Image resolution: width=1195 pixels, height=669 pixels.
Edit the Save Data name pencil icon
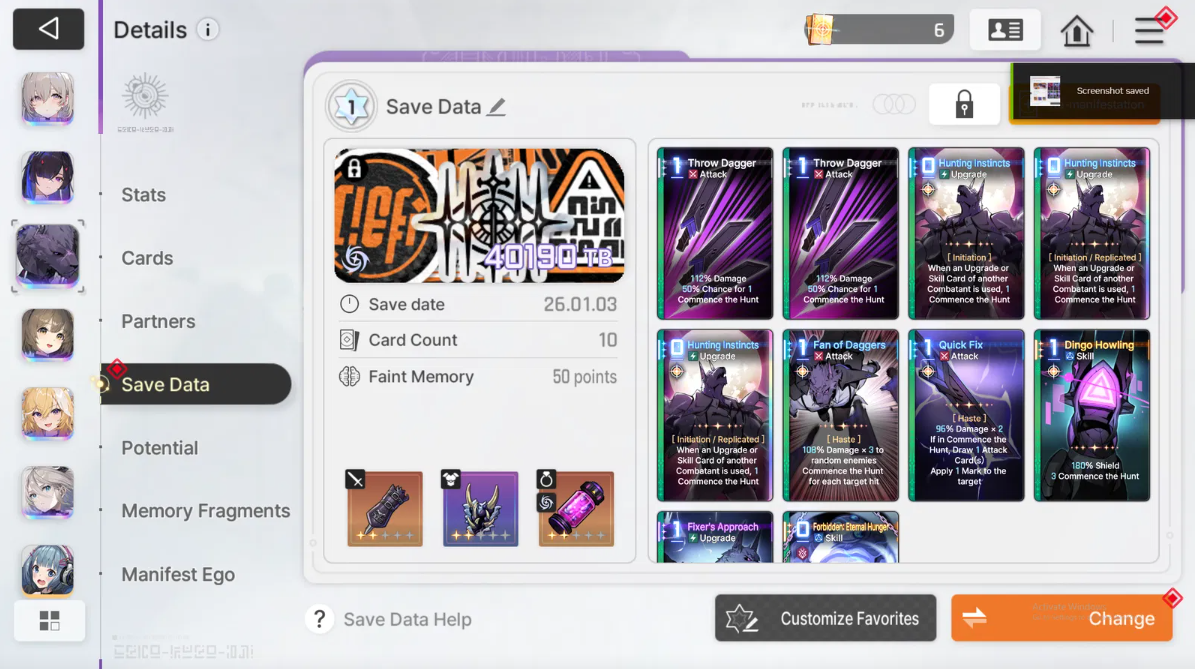pos(497,107)
